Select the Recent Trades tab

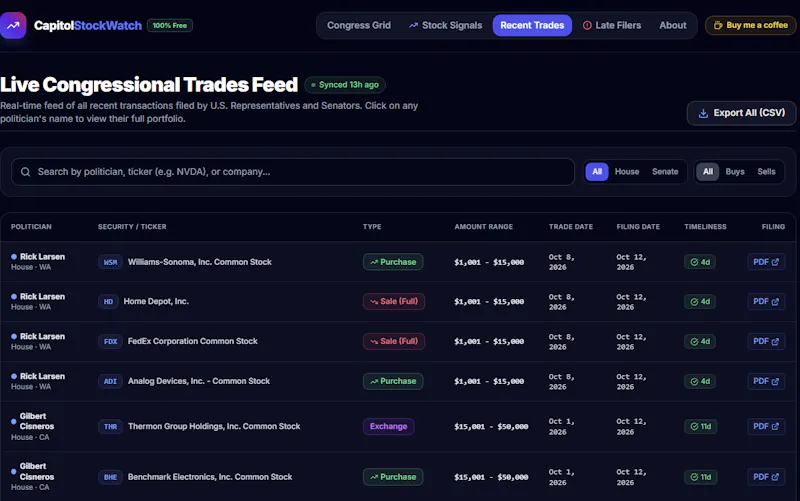(x=532, y=25)
